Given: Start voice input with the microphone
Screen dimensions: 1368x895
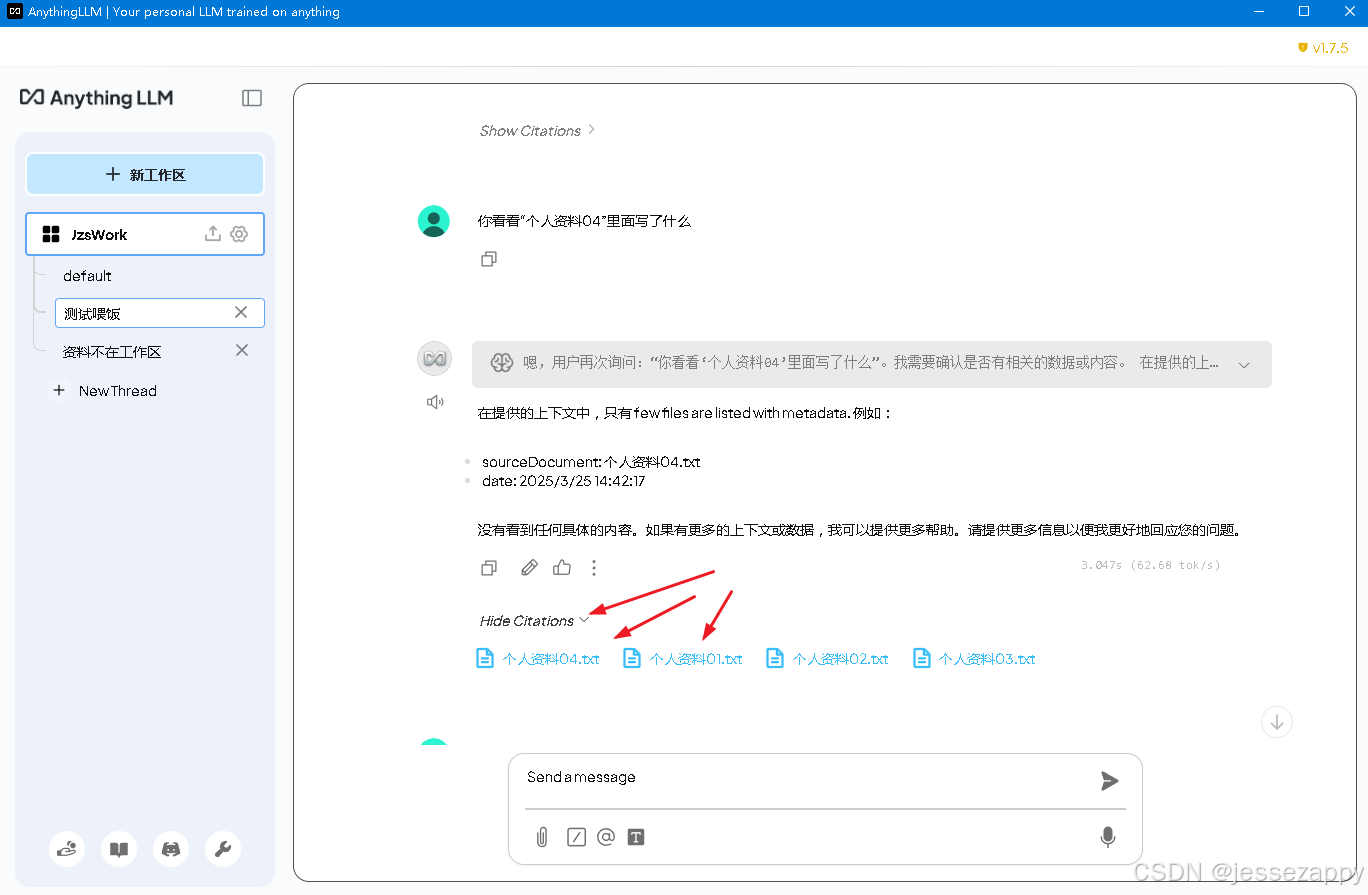Looking at the screenshot, I should pyautogui.click(x=1108, y=837).
